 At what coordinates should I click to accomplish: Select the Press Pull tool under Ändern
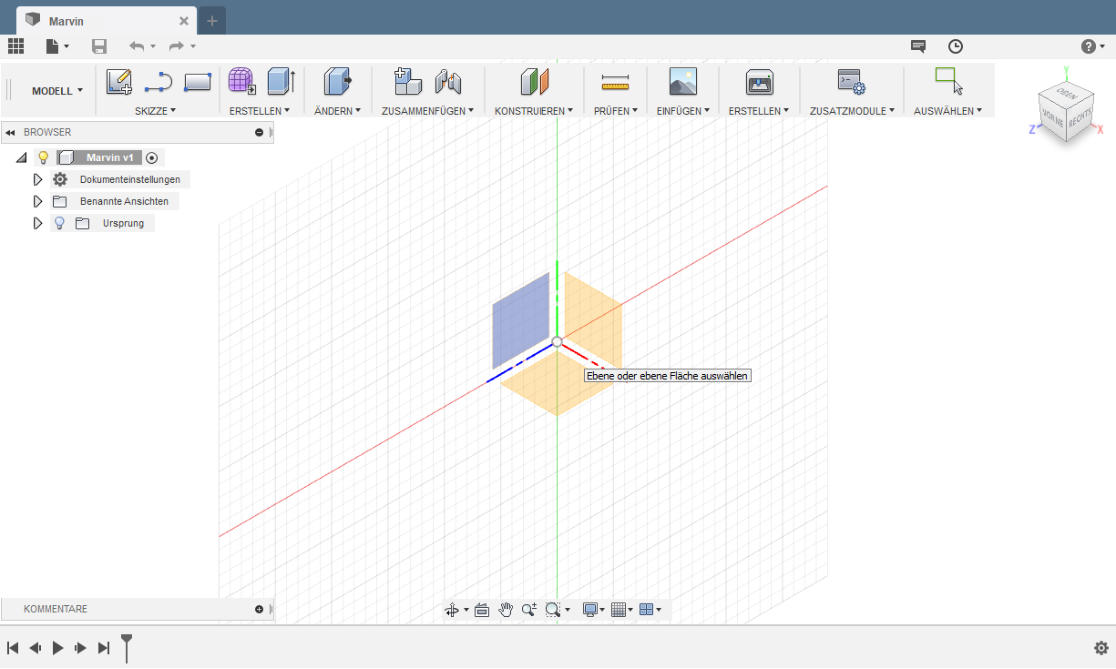tap(337, 82)
